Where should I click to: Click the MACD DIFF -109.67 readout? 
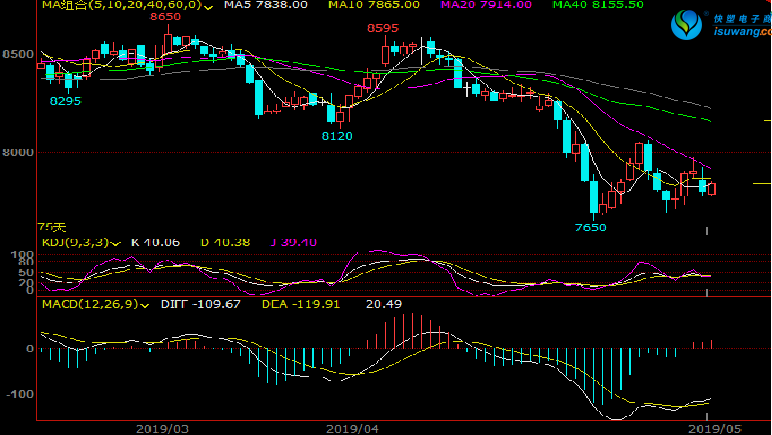(201, 304)
